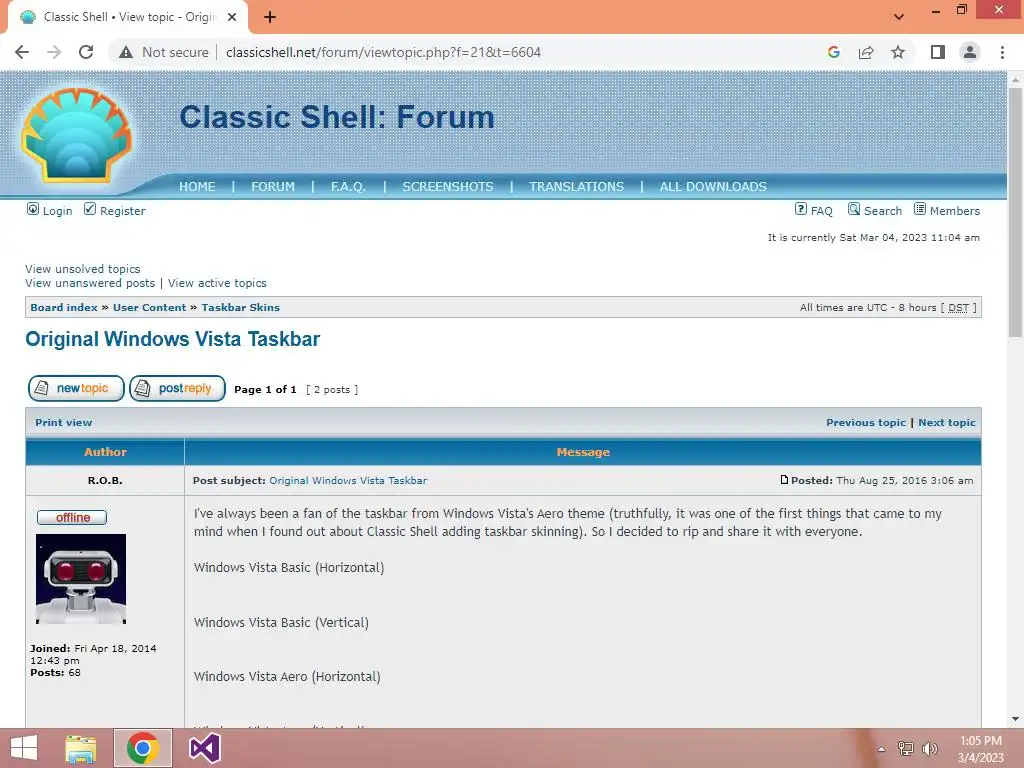The width and height of the screenshot is (1024, 768).
Task: Bookmark this page with the star icon
Action: tap(898, 52)
